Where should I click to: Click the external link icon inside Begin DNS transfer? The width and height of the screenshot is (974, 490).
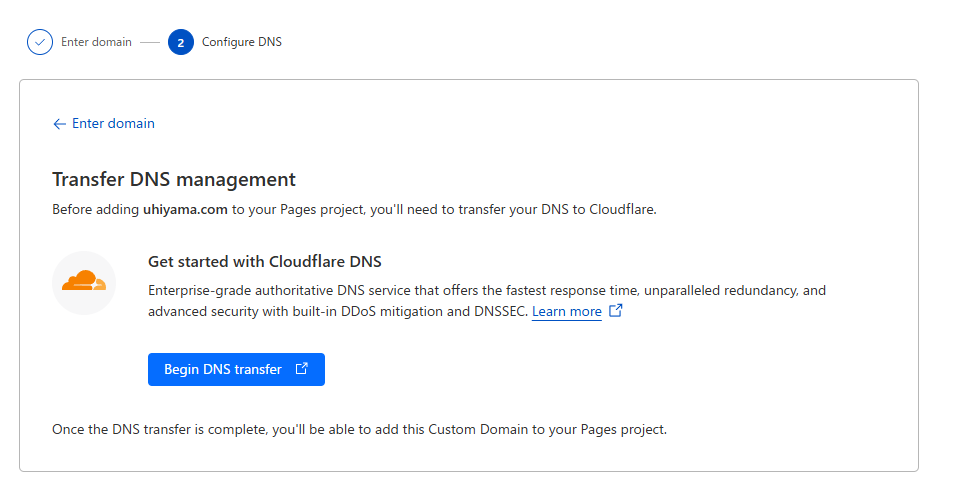(302, 369)
